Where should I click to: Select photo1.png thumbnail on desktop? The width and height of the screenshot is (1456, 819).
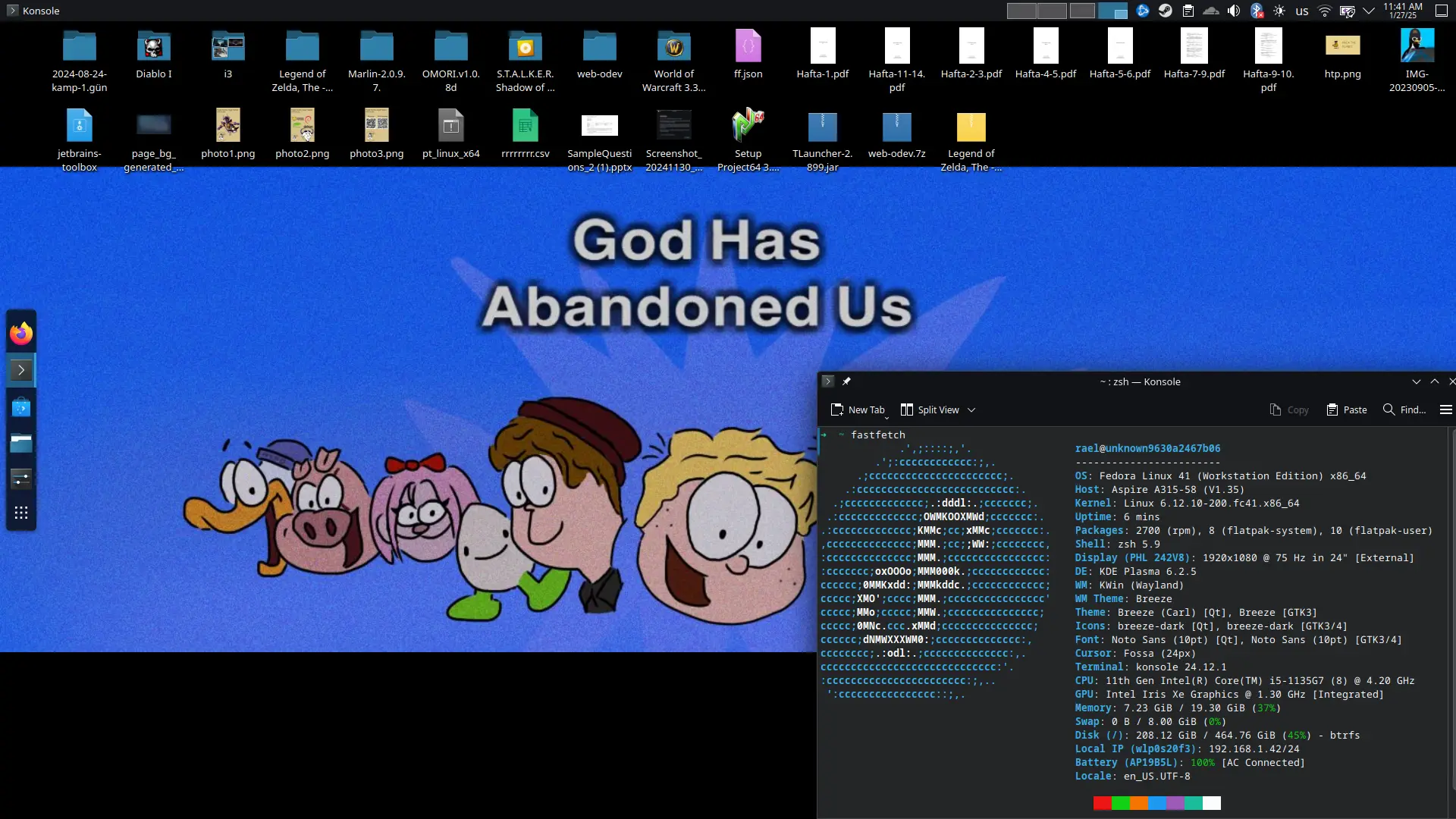click(x=228, y=134)
